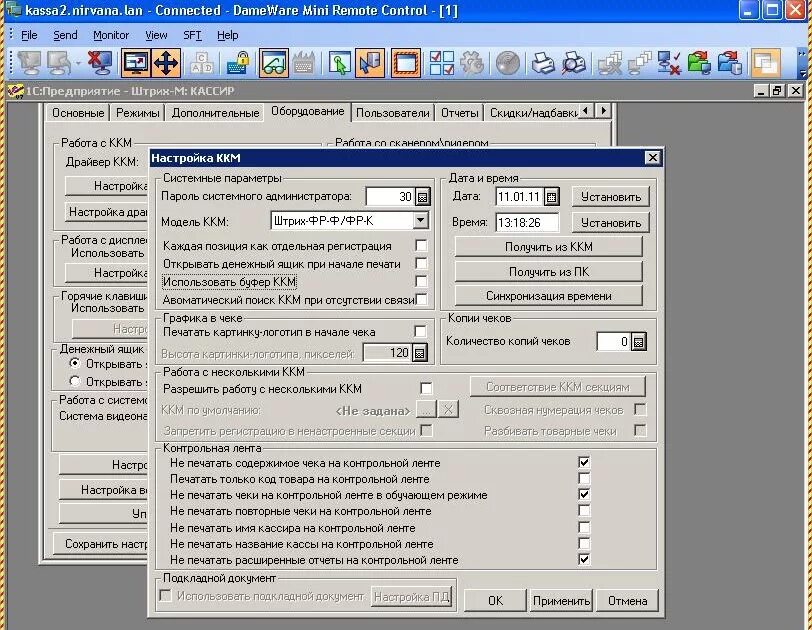
Task: Click the striped-border window toolbar icon
Action: 405,63
